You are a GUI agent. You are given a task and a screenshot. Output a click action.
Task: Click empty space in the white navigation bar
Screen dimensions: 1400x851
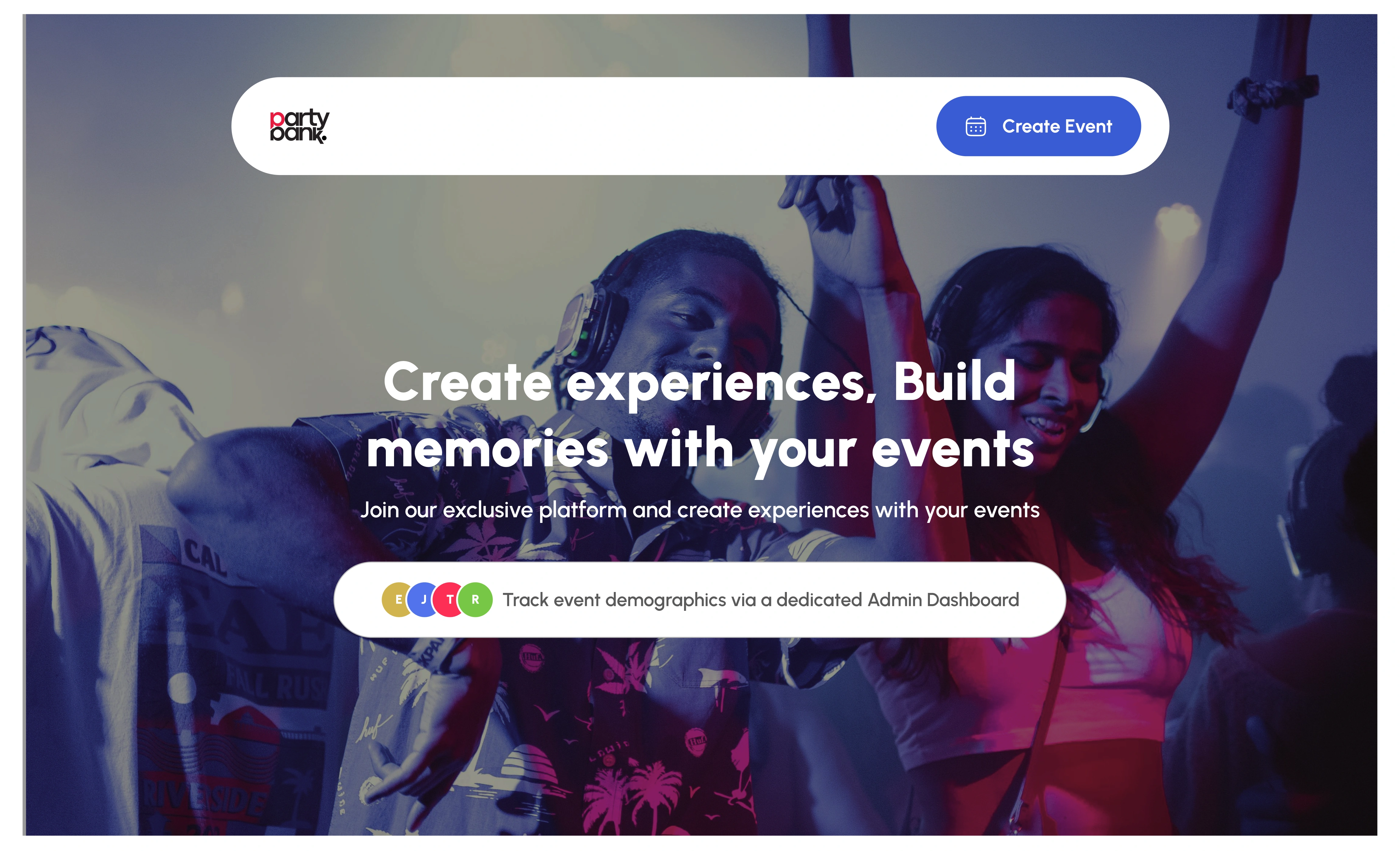[625, 126]
